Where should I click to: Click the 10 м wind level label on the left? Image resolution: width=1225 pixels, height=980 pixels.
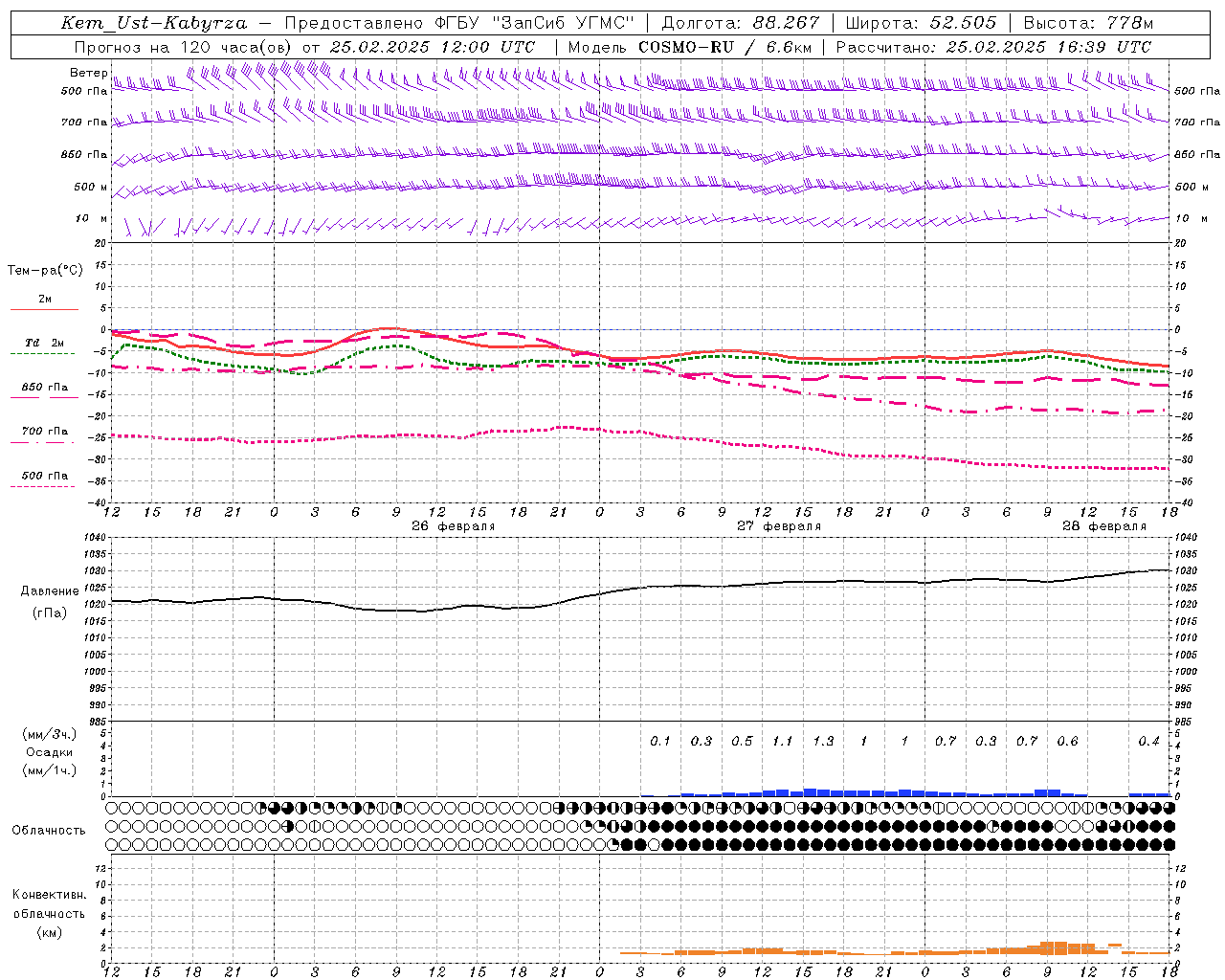click(x=92, y=218)
